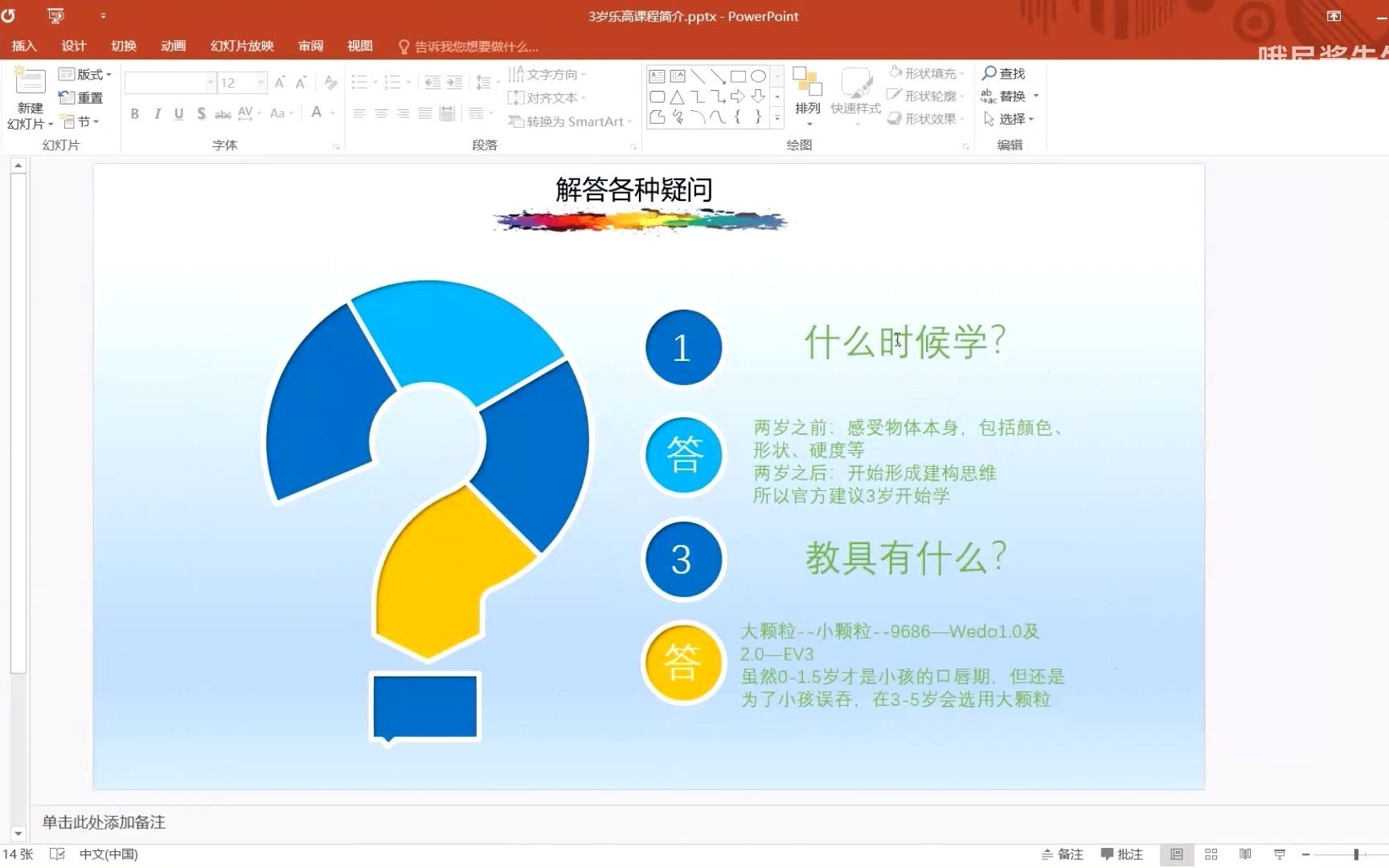Switch to the Transitions (切换) ribbon tab

click(x=123, y=46)
